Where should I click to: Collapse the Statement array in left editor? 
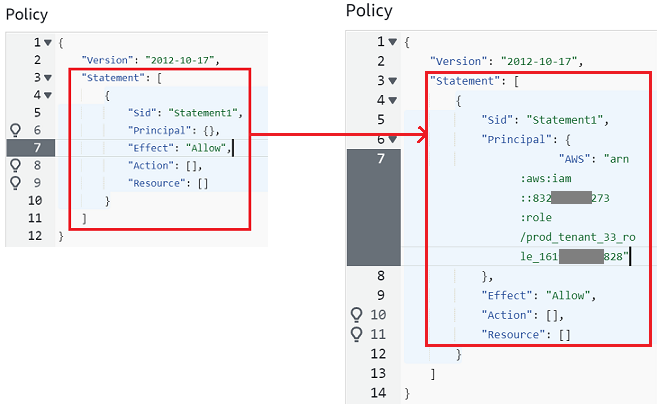[x=48, y=78]
